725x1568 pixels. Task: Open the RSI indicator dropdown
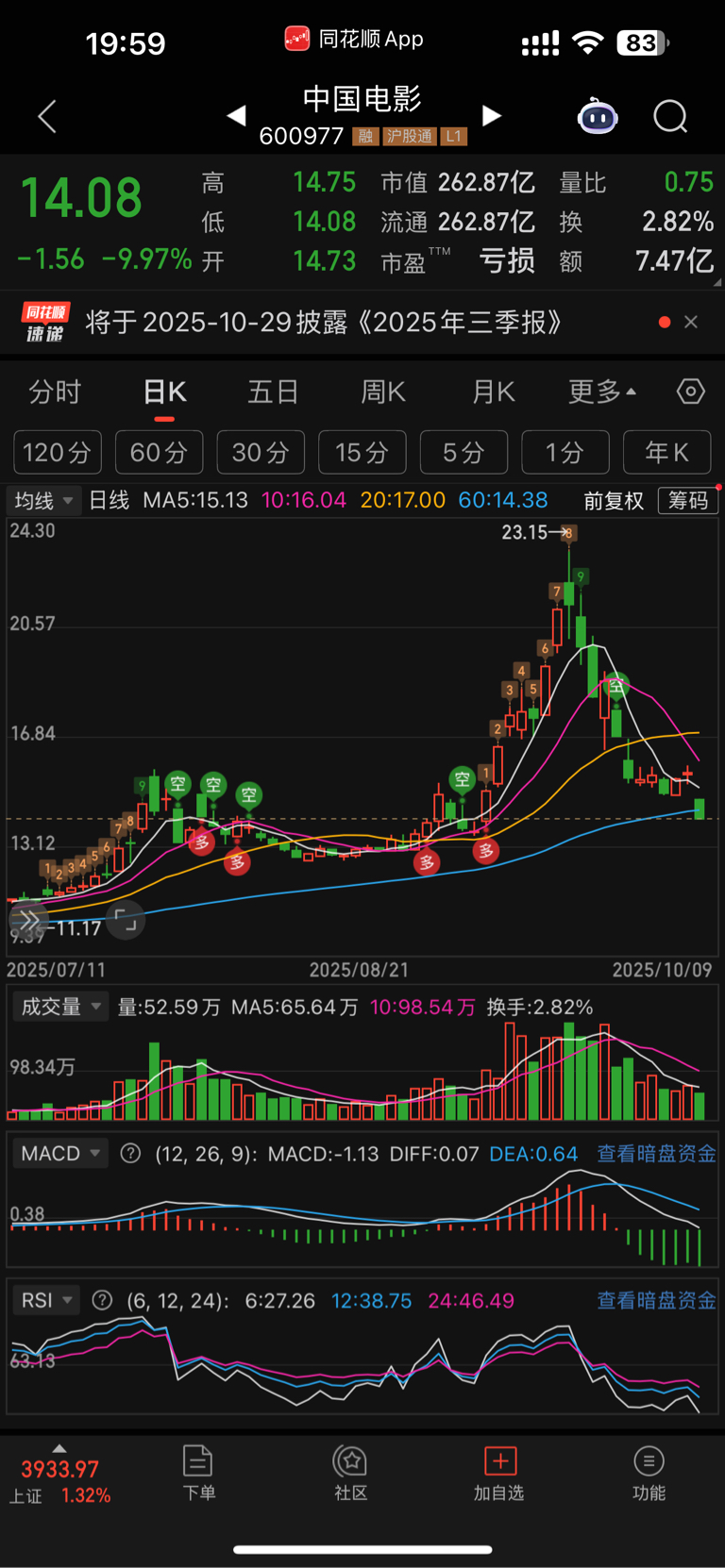(x=45, y=1301)
